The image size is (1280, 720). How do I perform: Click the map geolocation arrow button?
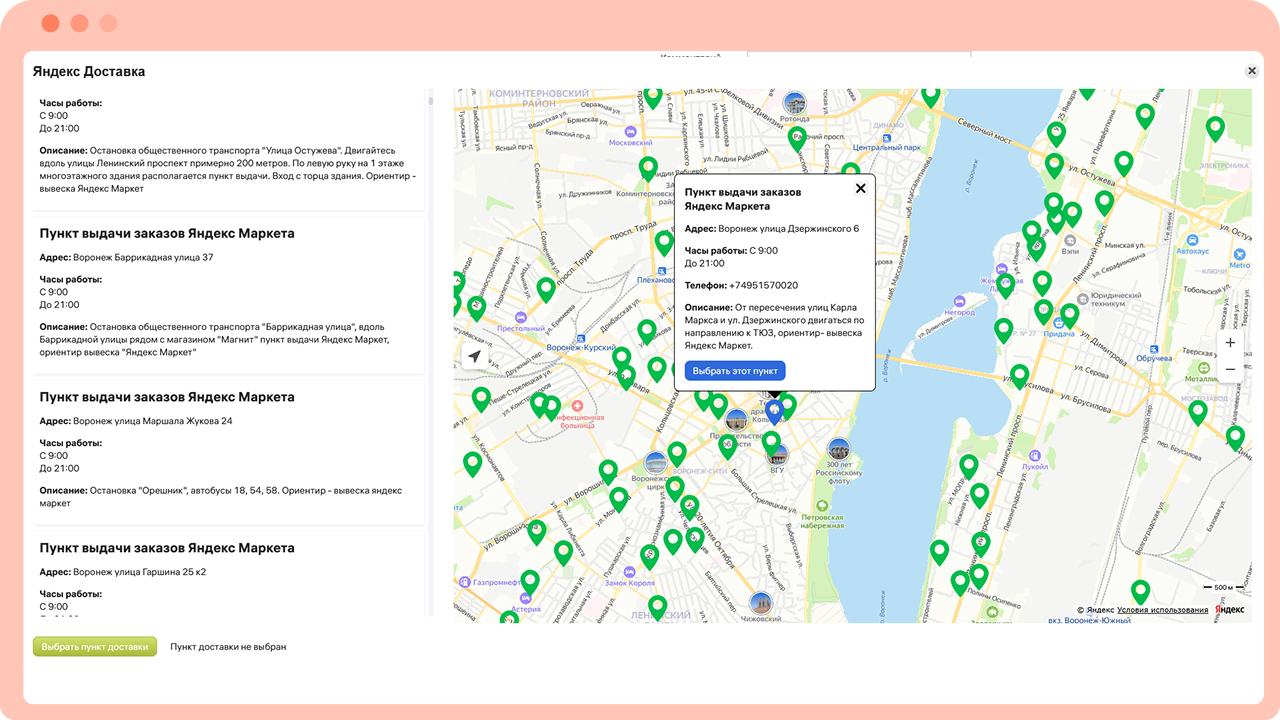click(x=474, y=357)
